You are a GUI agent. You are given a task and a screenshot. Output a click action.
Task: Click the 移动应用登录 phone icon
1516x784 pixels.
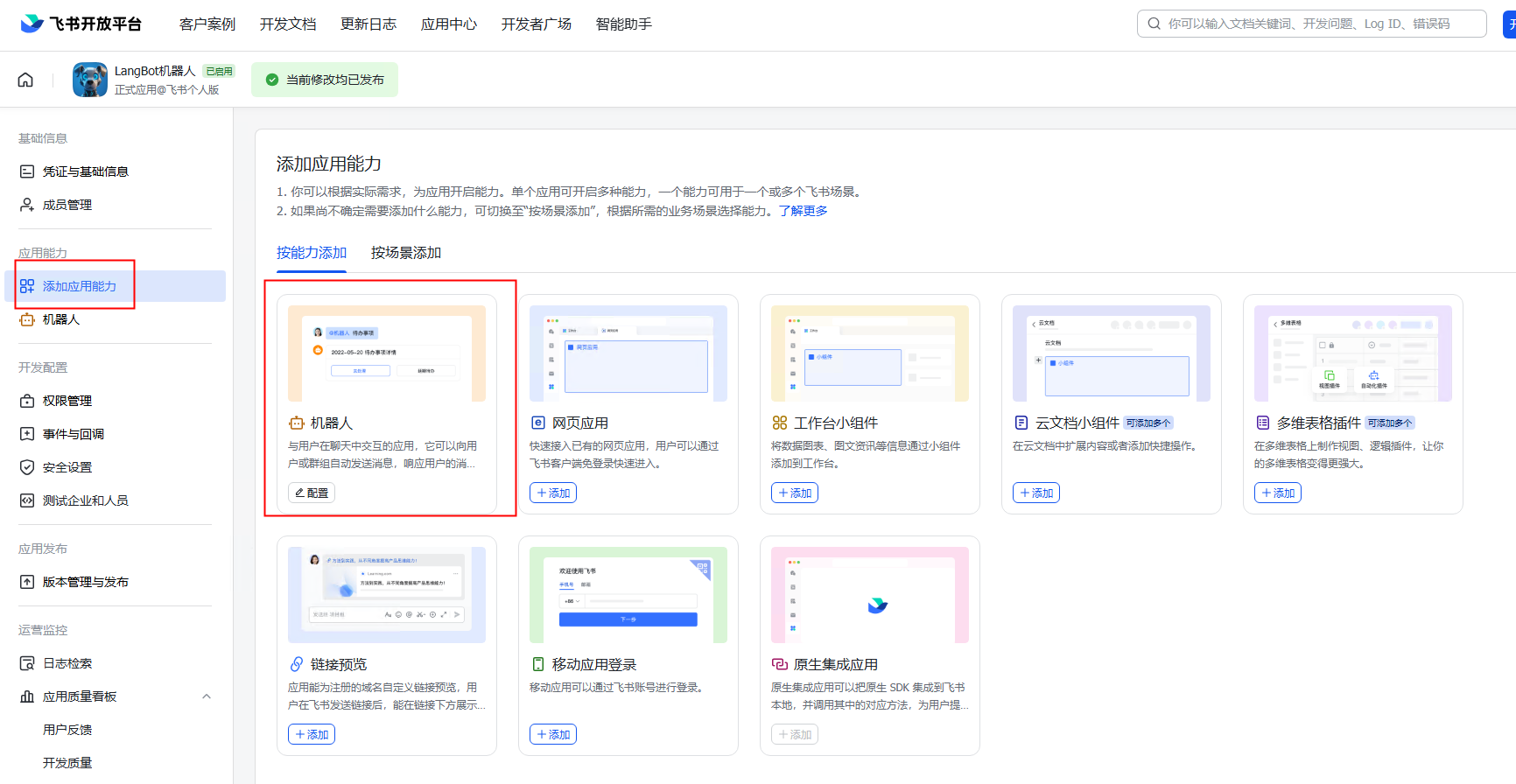click(538, 665)
